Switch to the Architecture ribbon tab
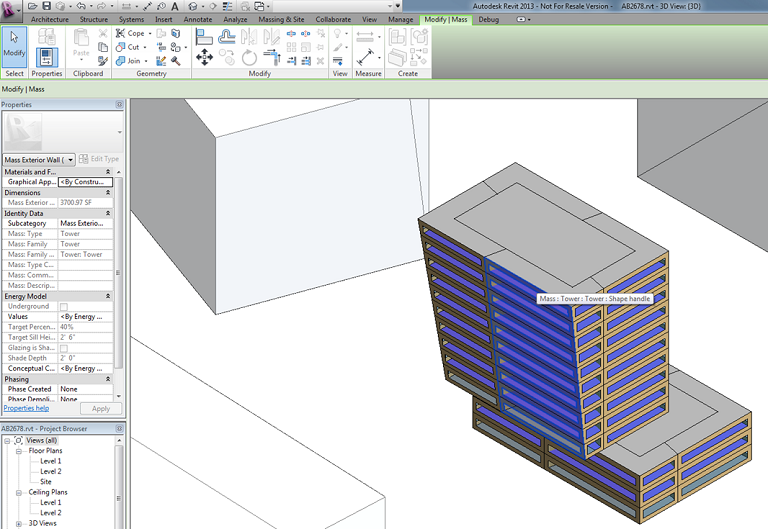 point(50,19)
